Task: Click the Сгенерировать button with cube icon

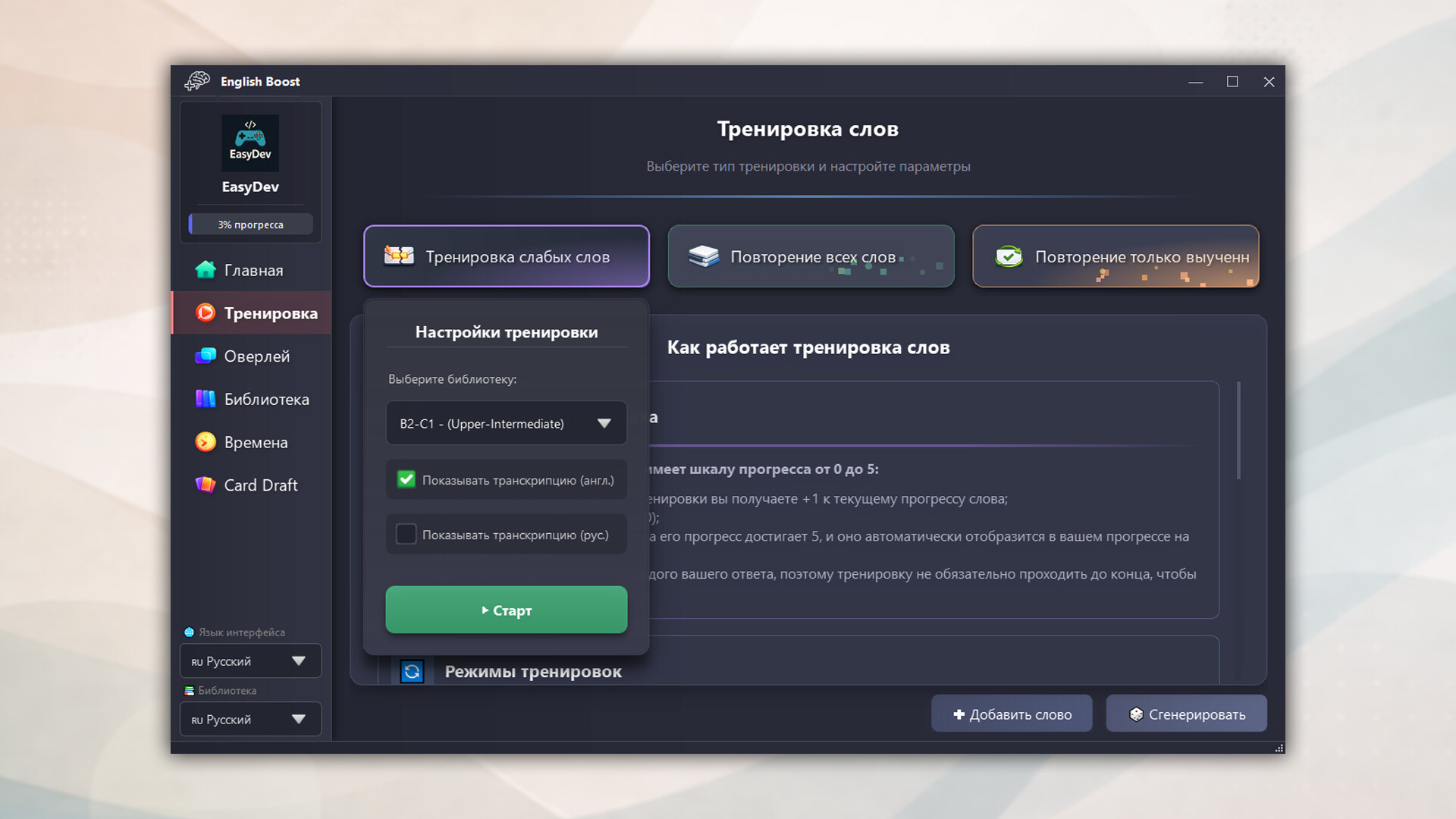Action: click(1186, 714)
